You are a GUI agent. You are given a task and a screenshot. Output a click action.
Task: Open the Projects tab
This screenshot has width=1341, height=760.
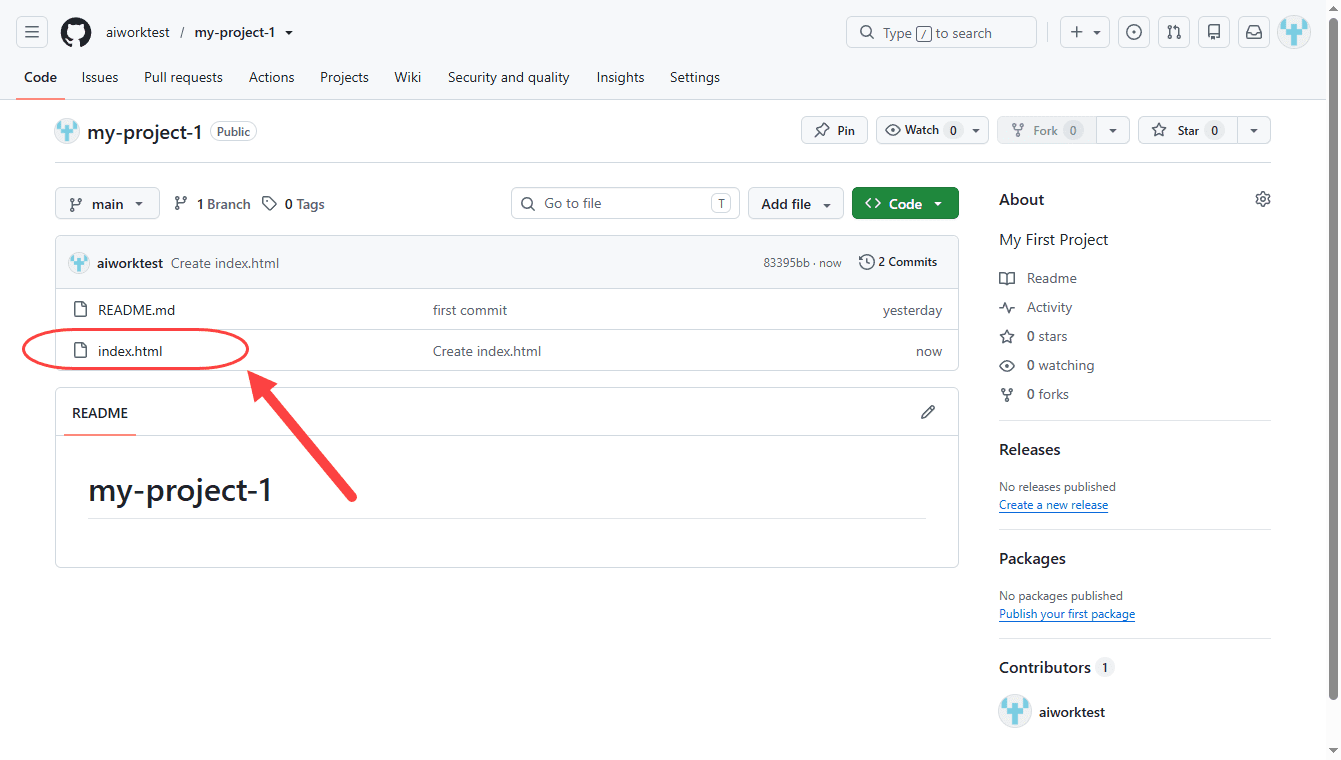tap(344, 77)
